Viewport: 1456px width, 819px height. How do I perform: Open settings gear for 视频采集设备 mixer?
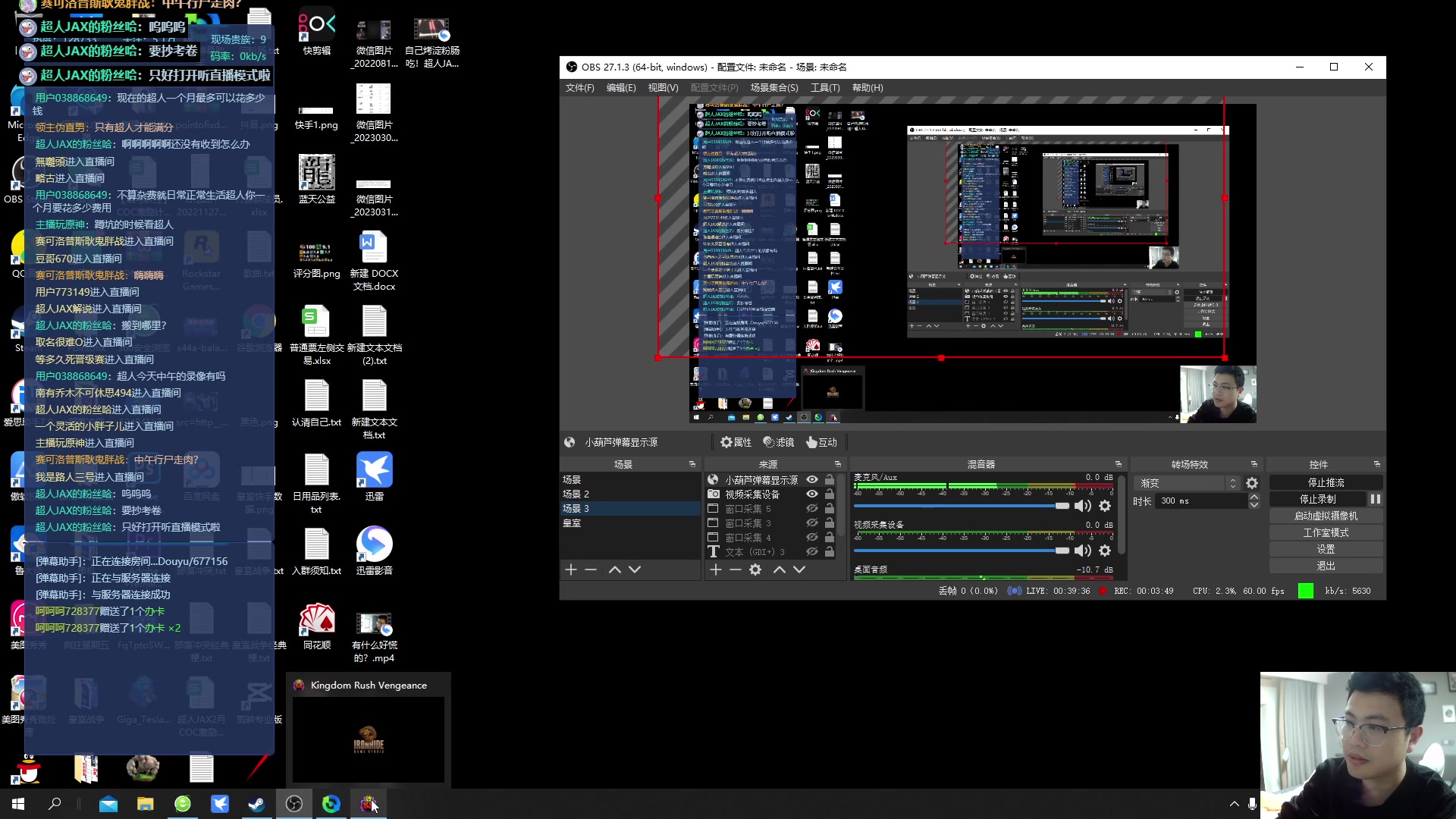pyautogui.click(x=1105, y=551)
